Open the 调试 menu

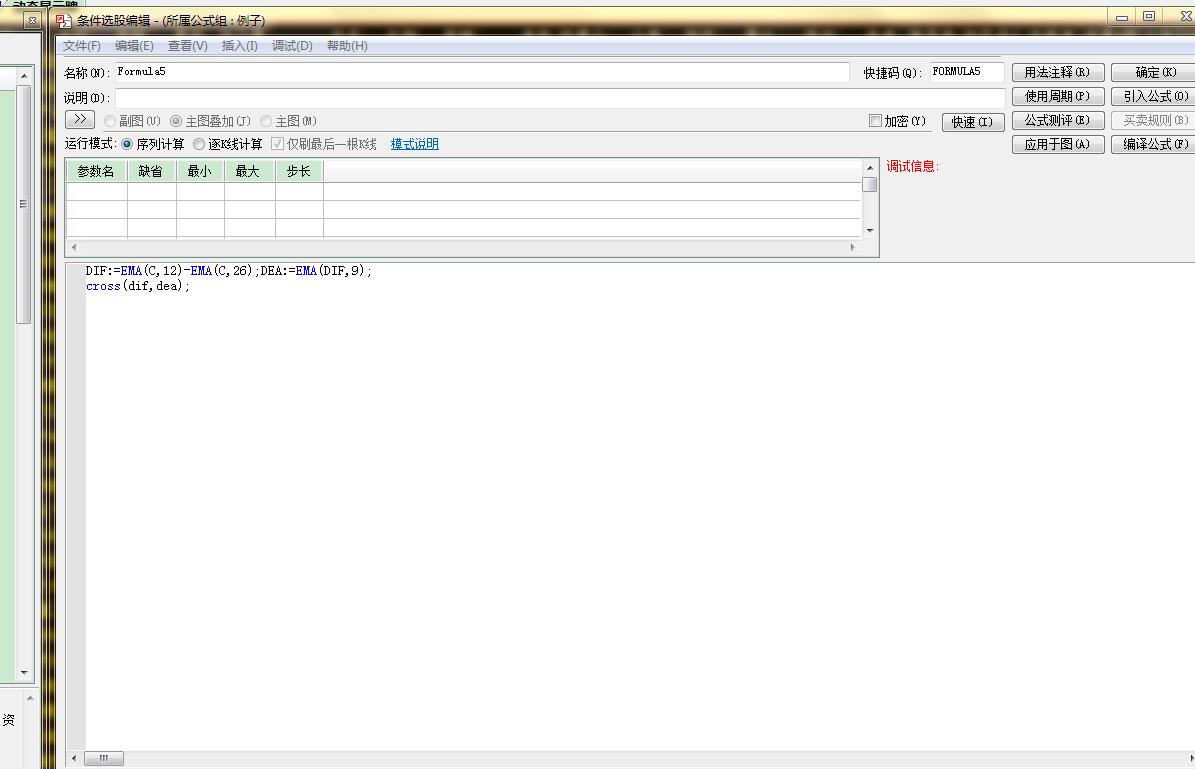[292, 46]
